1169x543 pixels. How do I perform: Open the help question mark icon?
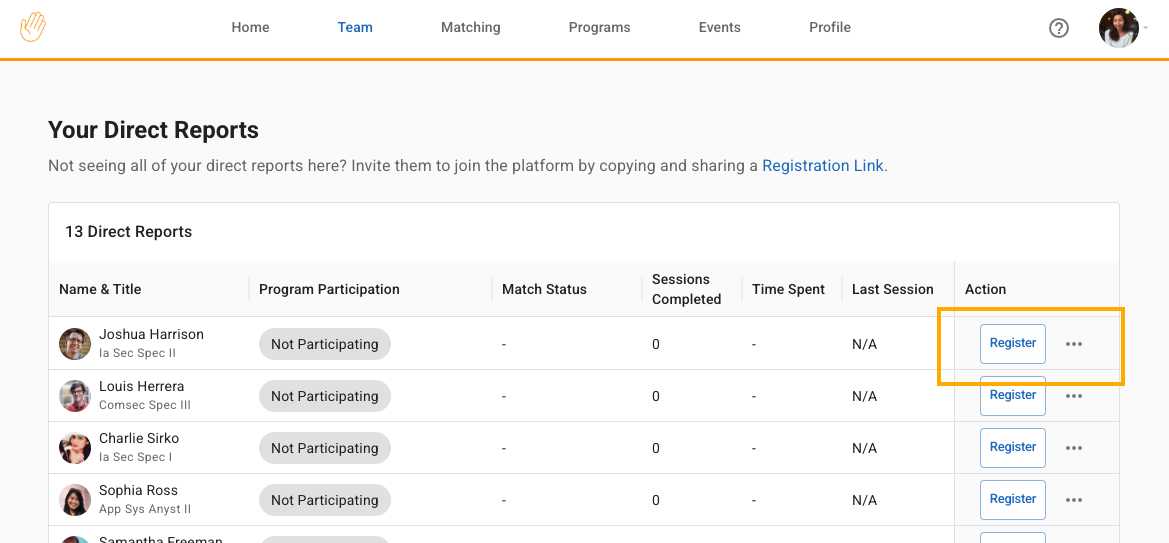point(1059,28)
